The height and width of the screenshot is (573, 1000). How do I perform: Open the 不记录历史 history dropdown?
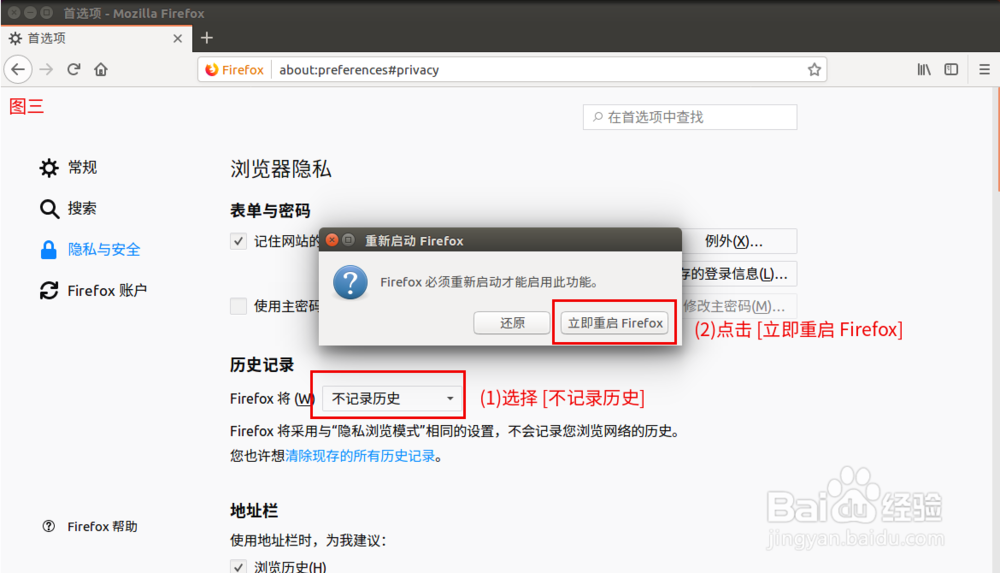click(392, 398)
